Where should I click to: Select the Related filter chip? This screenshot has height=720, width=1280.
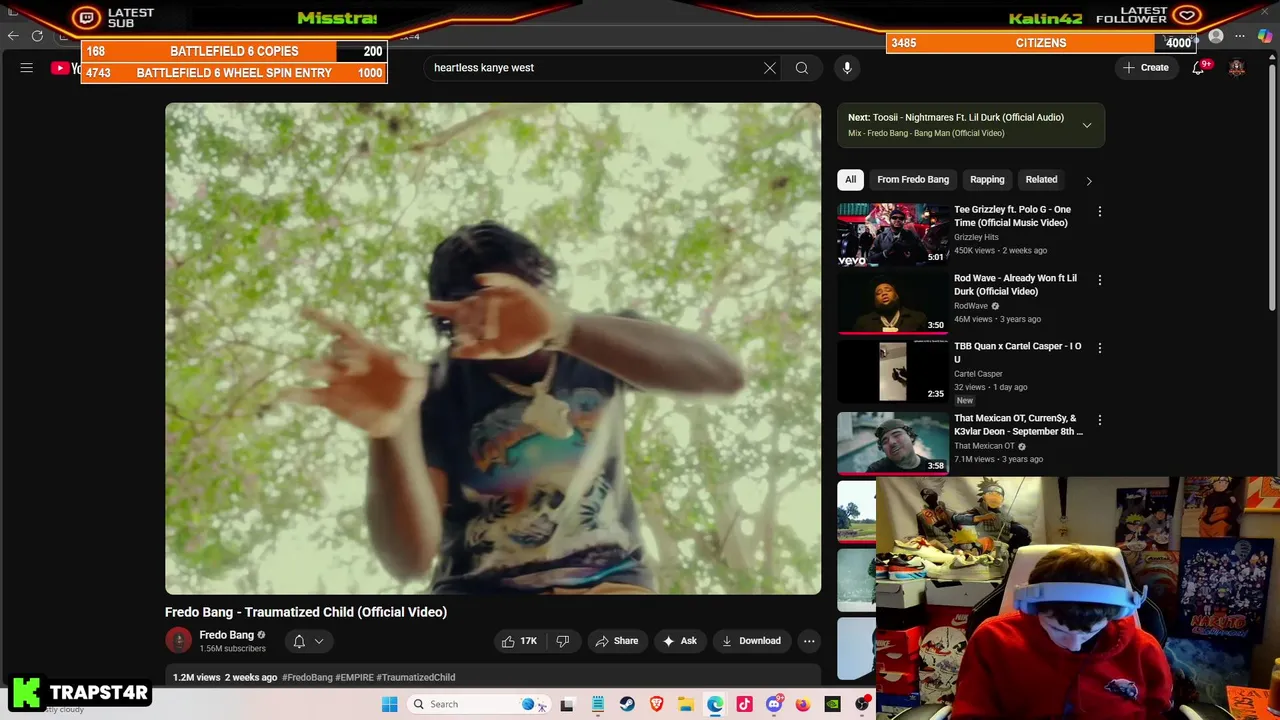pyautogui.click(x=1041, y=180)
